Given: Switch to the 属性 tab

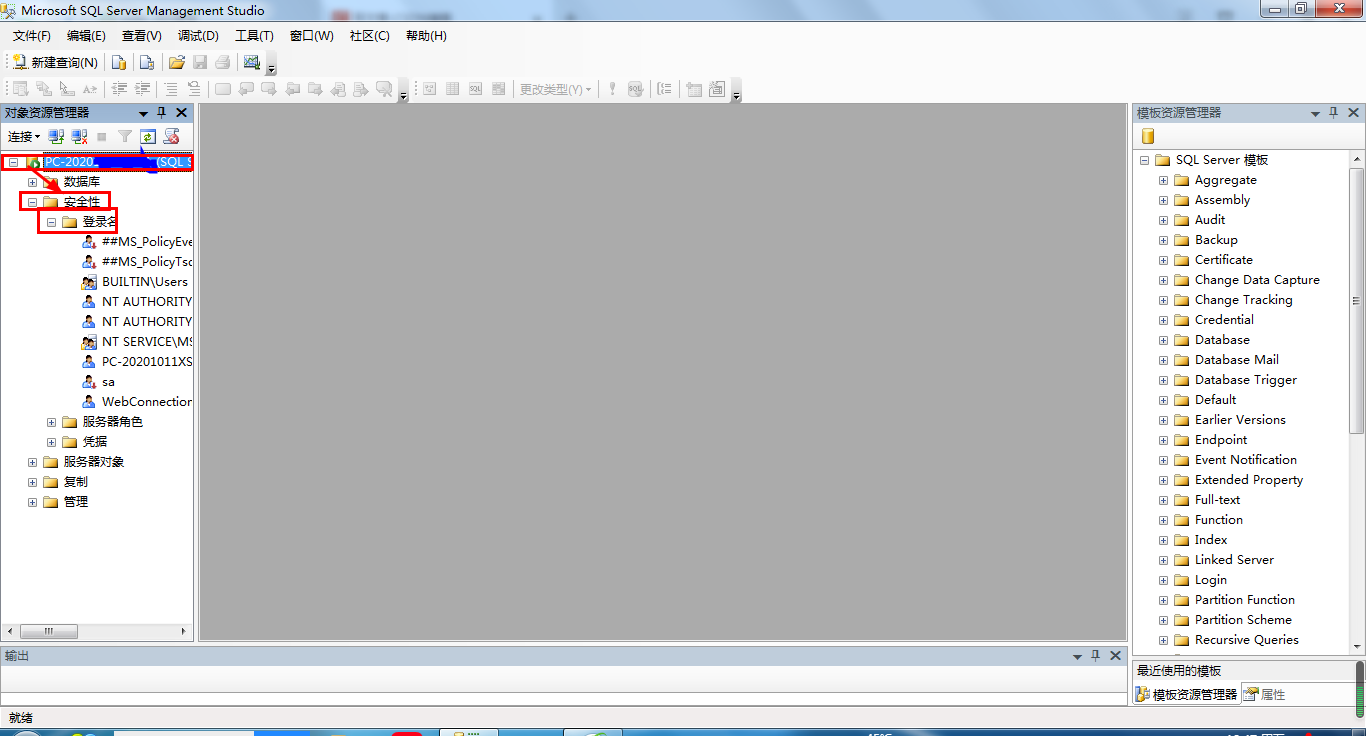Looking at the screenshot, I should click(x=1265, y=694).
